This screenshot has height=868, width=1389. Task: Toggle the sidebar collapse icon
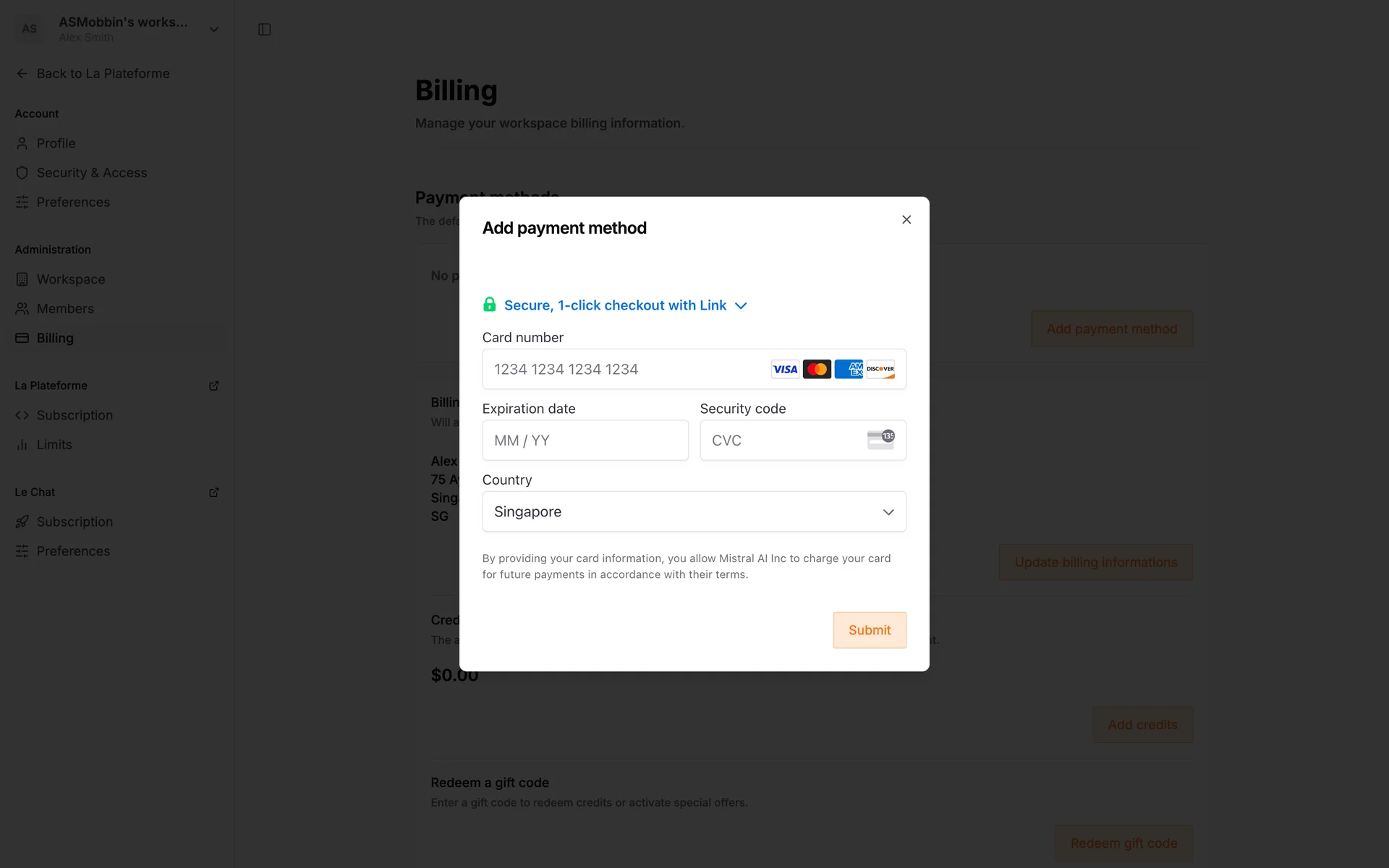coord(265,30)
